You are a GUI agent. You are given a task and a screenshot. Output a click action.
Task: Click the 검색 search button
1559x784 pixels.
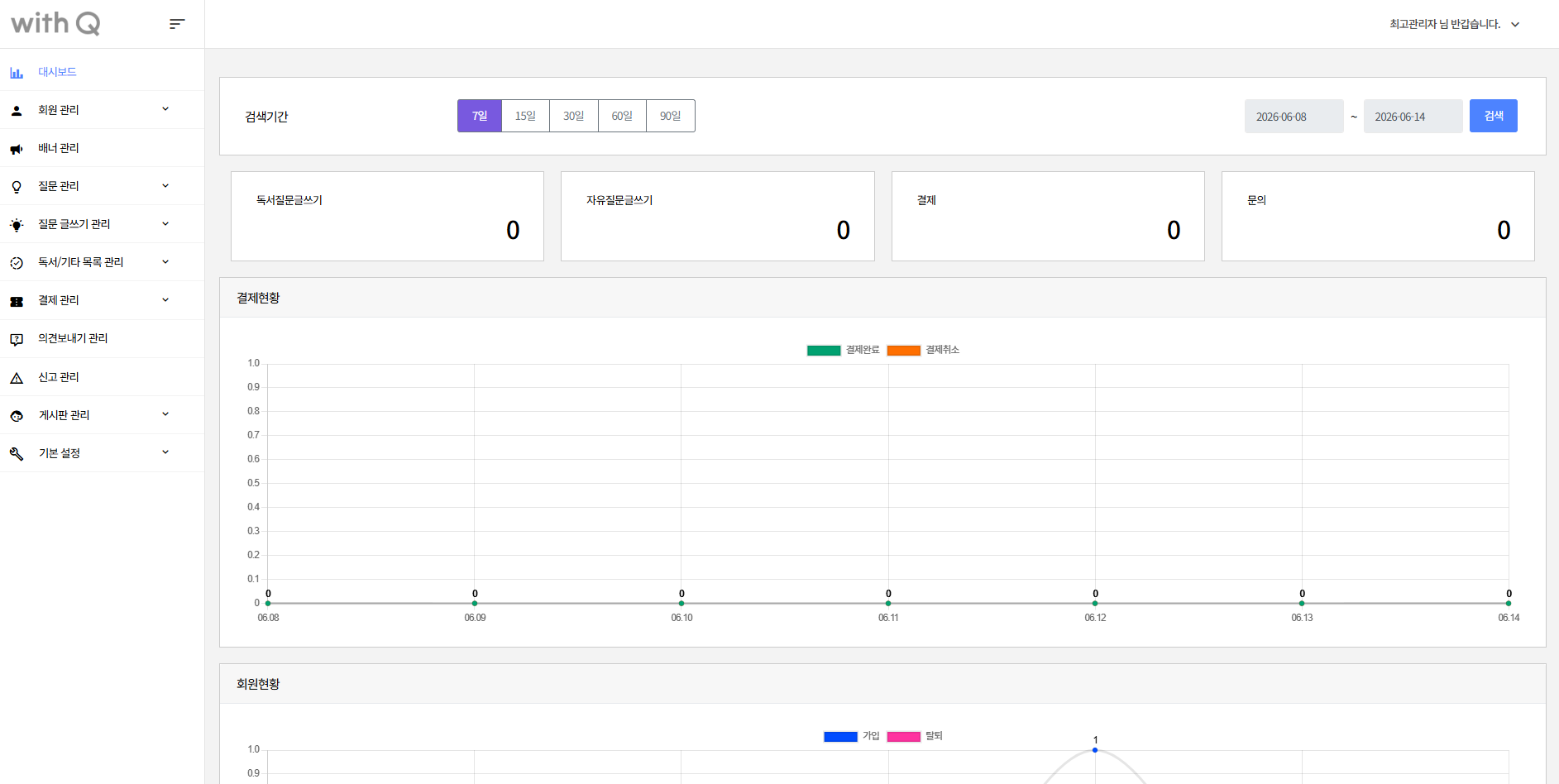(x=1493, y=116)
